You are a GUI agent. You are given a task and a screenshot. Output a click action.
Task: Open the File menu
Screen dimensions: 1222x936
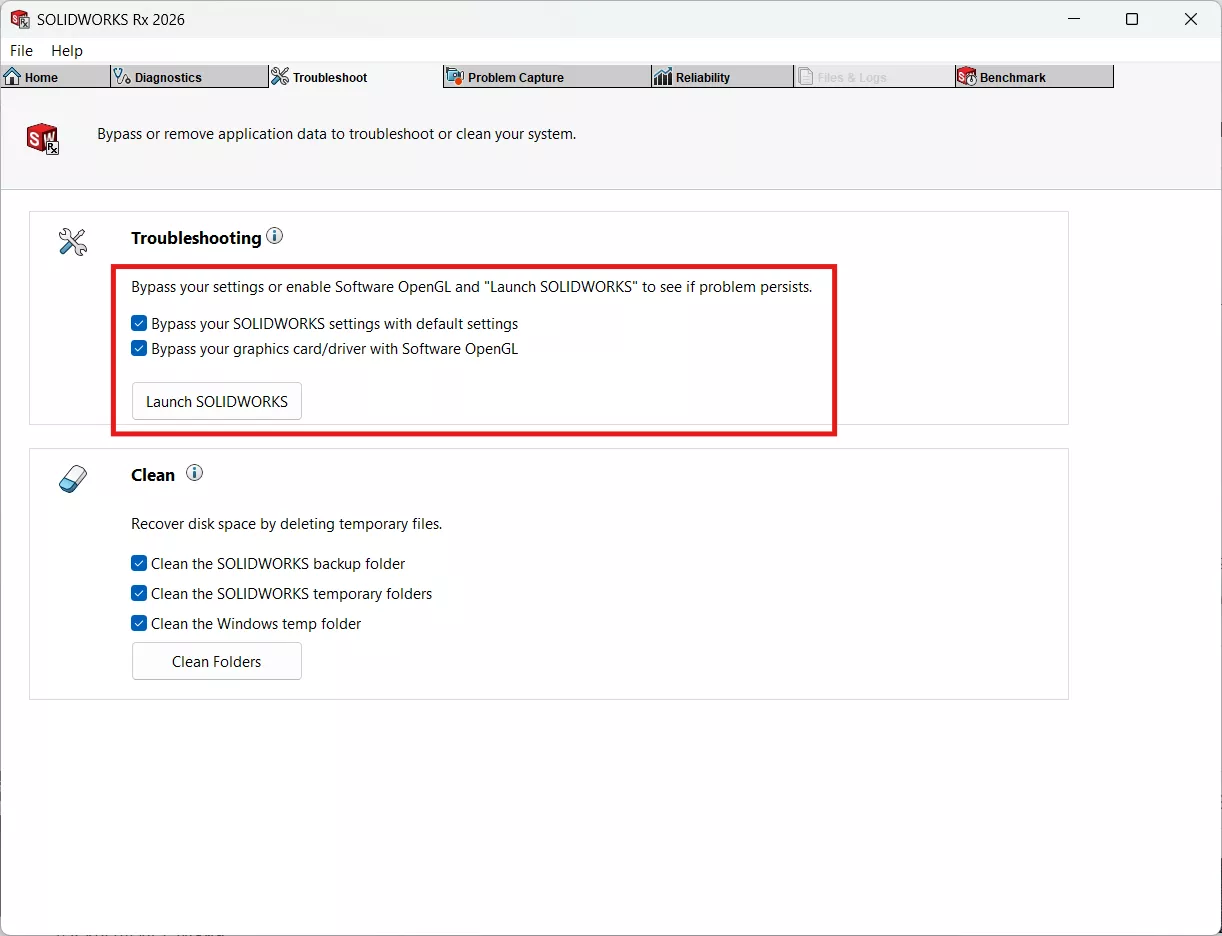[21, 50]
